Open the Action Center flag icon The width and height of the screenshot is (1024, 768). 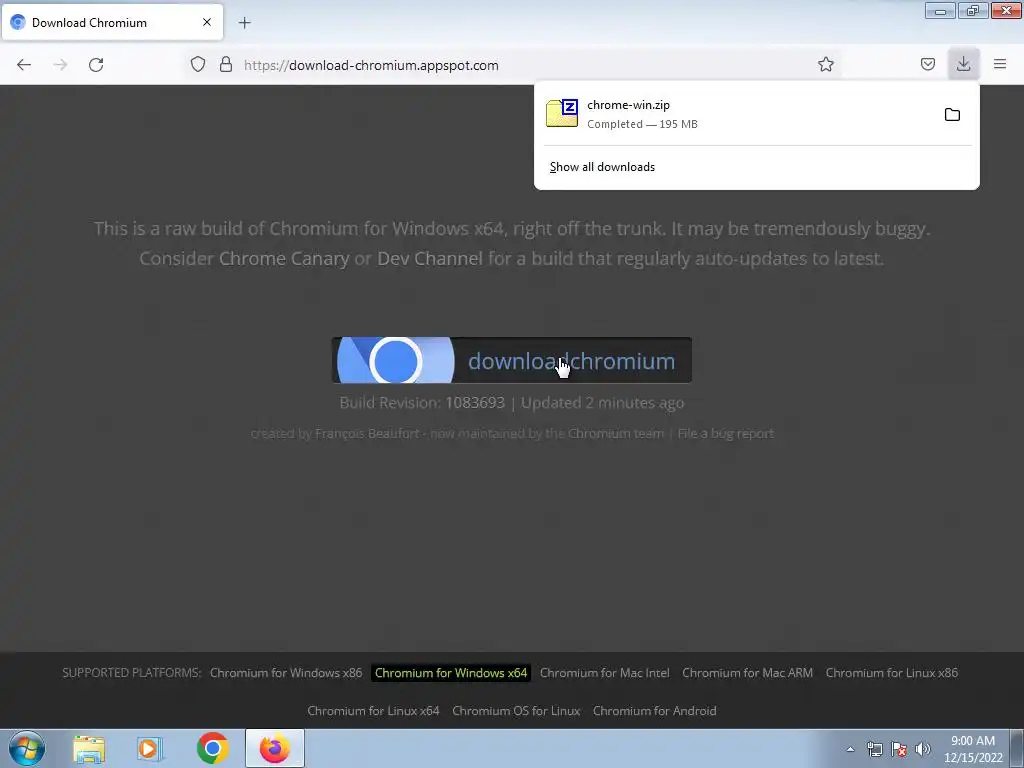899,749
